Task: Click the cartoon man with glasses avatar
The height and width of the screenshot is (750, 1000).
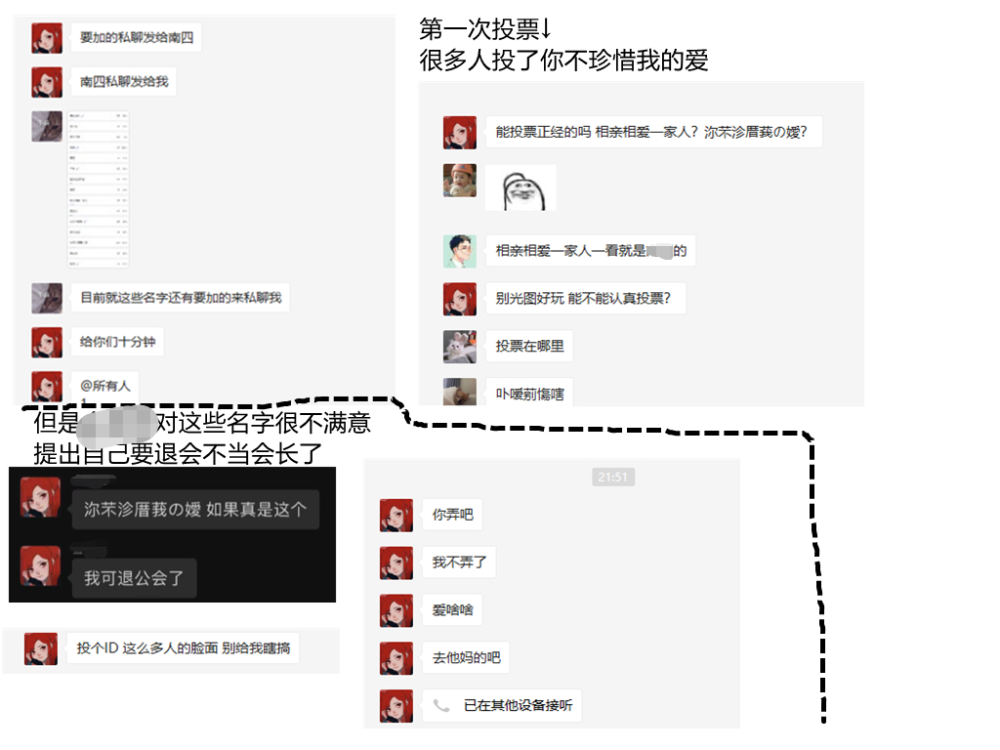Action: (x=459, y=251)
